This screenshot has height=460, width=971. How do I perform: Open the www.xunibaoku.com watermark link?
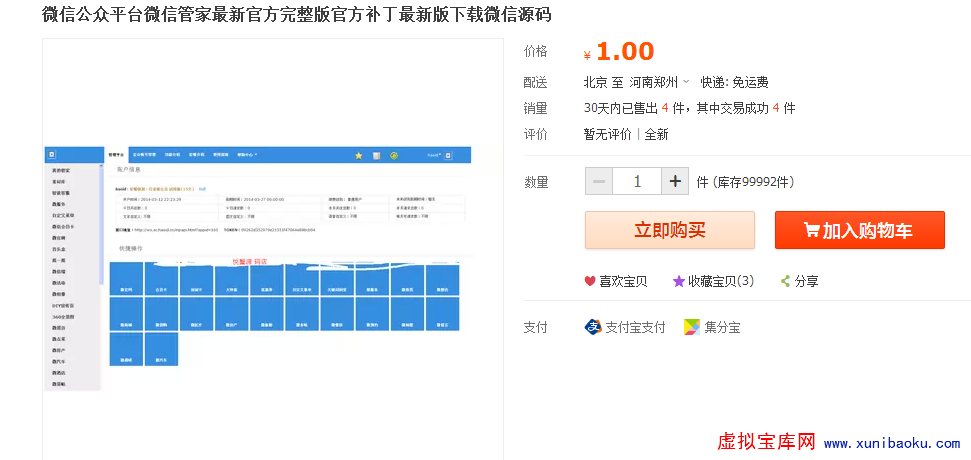coord(892,443)
